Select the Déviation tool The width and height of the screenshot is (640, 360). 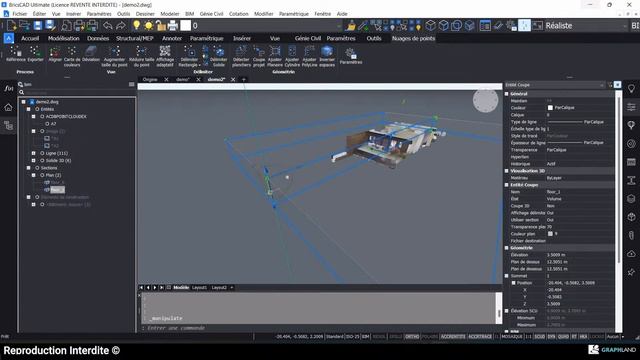click(x=91, y=54)
